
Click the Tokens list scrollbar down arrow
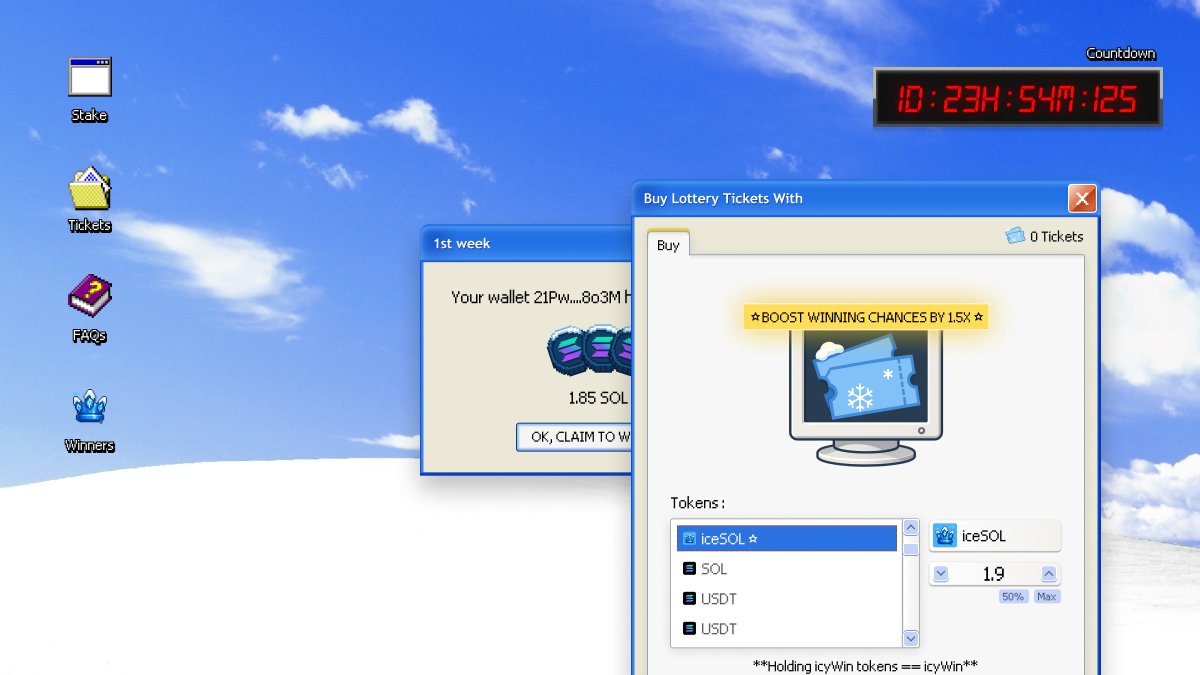[x=911, y=638]
